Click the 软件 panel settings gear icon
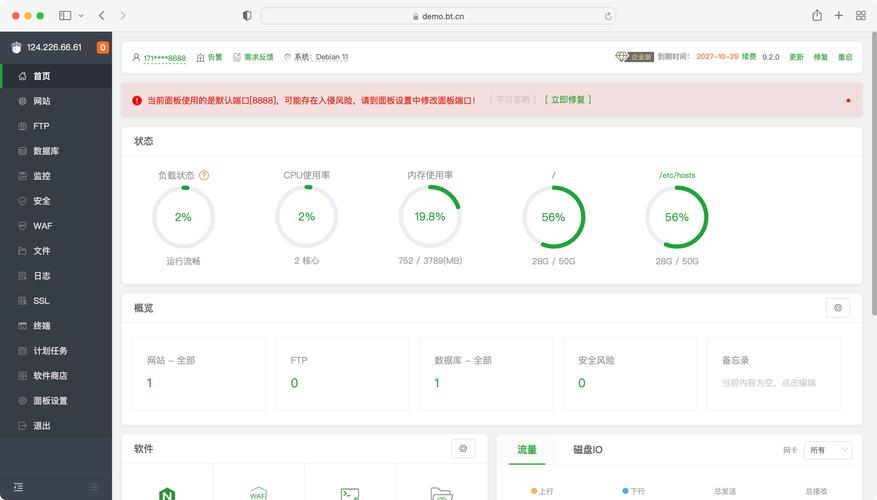This screenshot has width=877, height=500. coord(462,449)
